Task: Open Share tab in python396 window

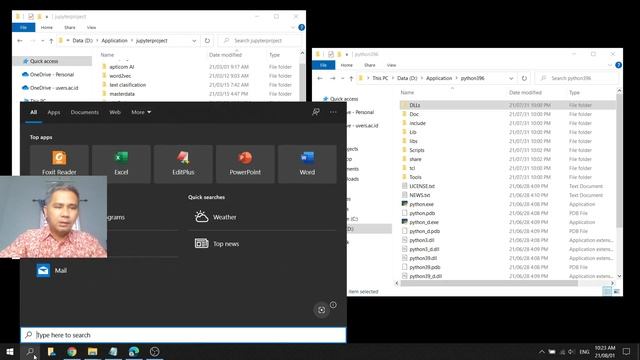Action: point(370,65)
